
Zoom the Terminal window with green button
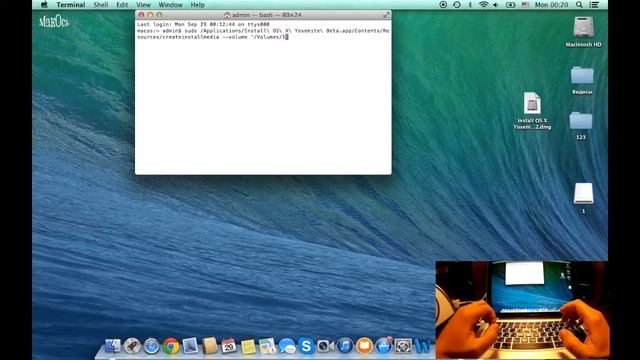[x=159, y=15]
